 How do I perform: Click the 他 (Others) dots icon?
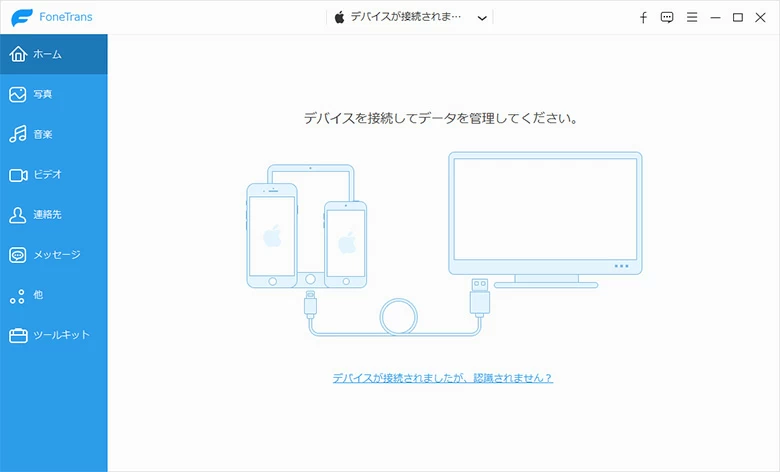pos(17,296)
